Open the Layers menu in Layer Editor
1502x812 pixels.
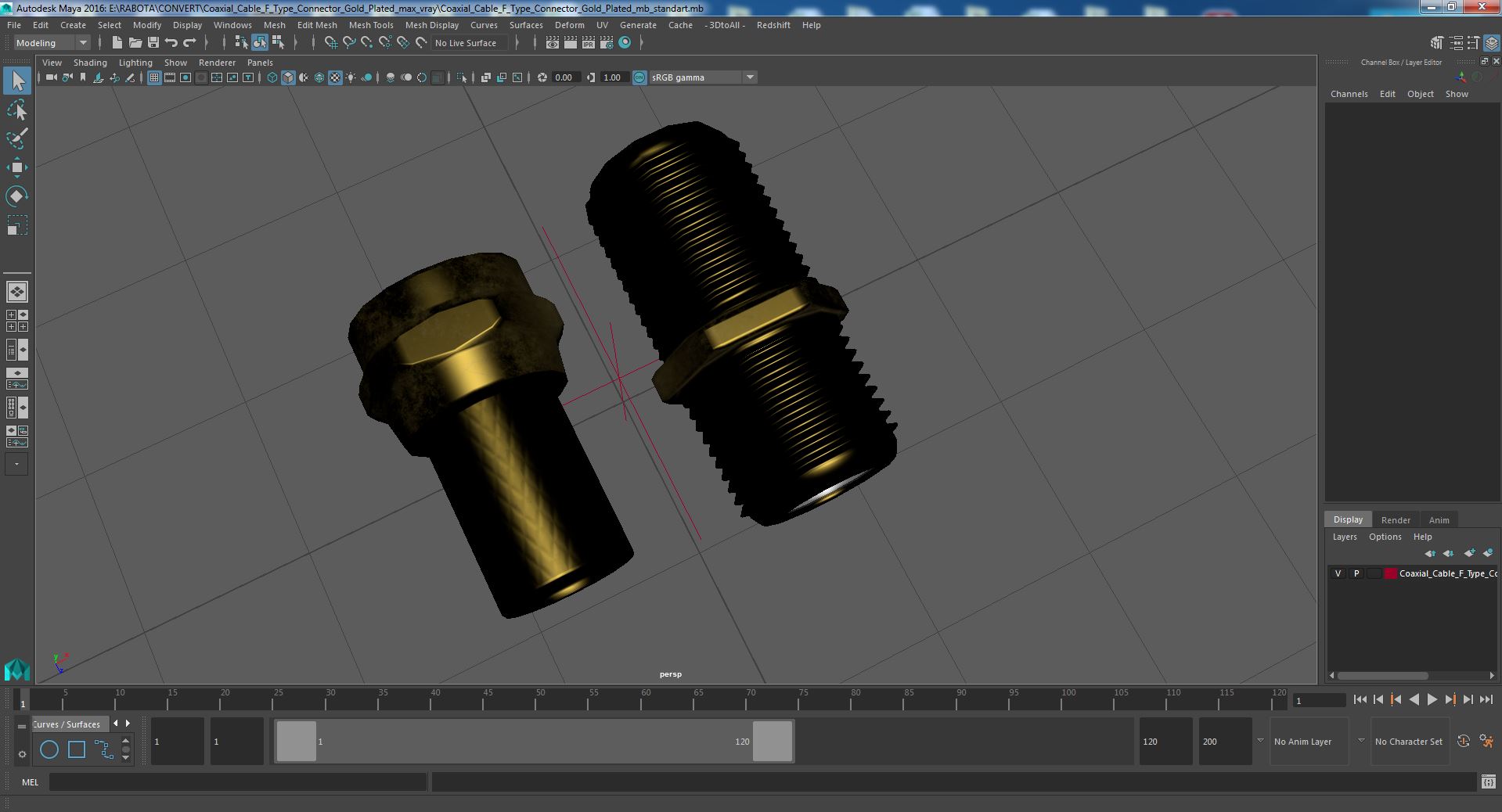pyautogui.click(x=1345, y=537)
